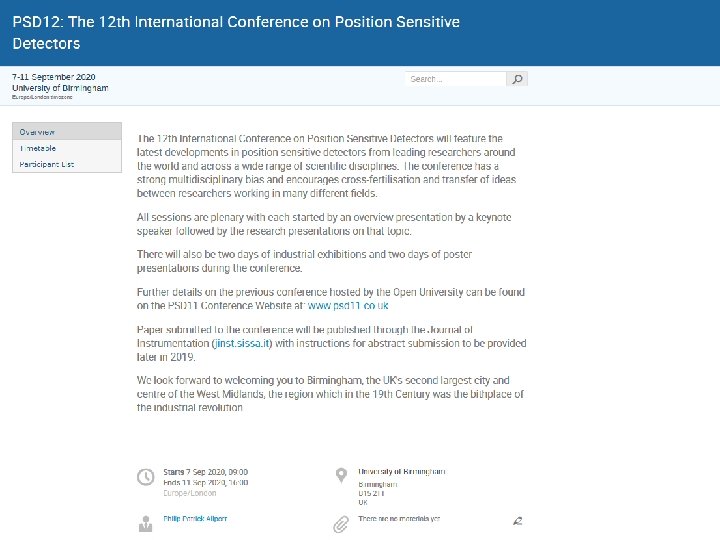
Task: Click the PSD12 conference title header
Action: (x=236, y=32)
